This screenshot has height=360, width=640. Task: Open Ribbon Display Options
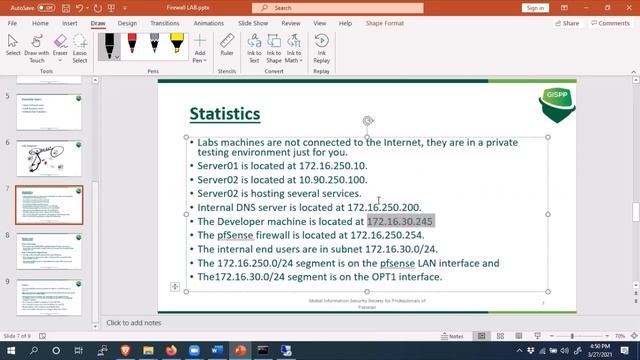coord(564,8)
